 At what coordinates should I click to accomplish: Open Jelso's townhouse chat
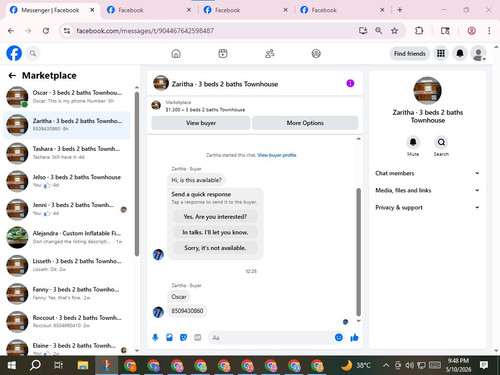pos(67,181)
